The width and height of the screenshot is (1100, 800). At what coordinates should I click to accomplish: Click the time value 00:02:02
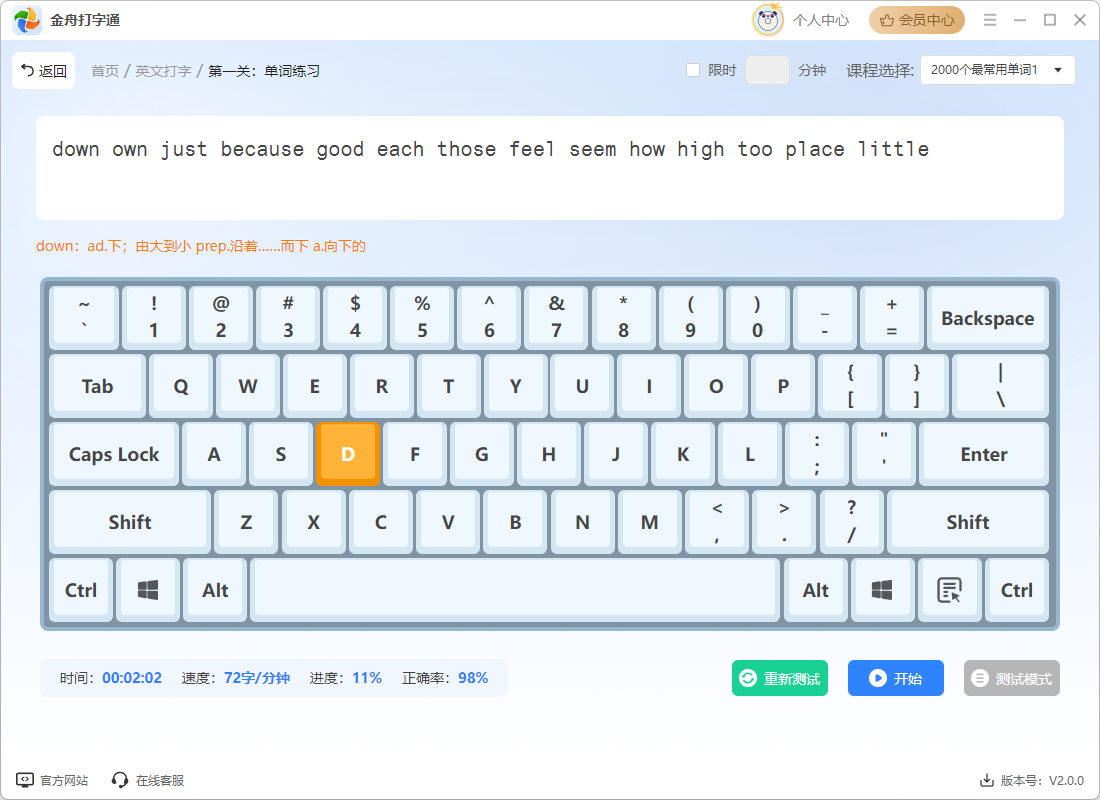(132, 678)
